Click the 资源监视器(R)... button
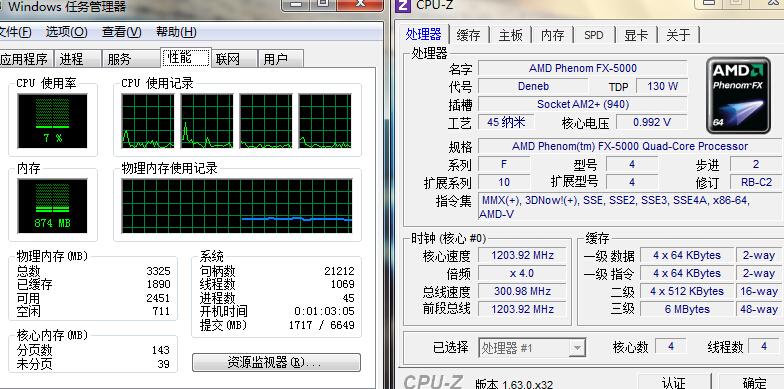This screenshot has width=784, height=389. pos(276,362)
